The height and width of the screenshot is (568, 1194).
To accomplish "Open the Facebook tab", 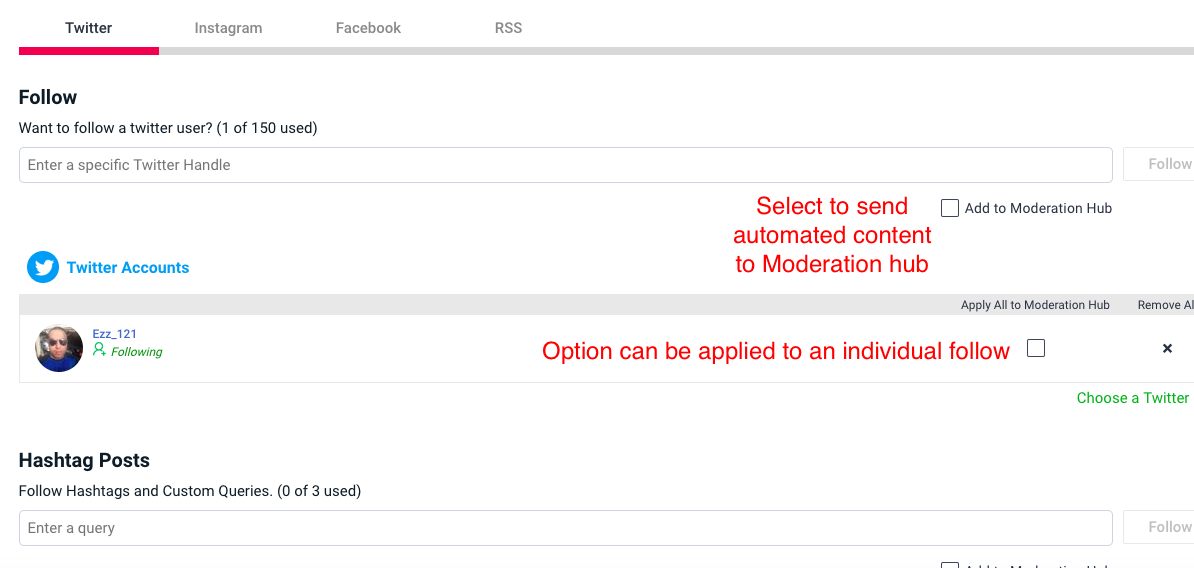I will 369,28.
